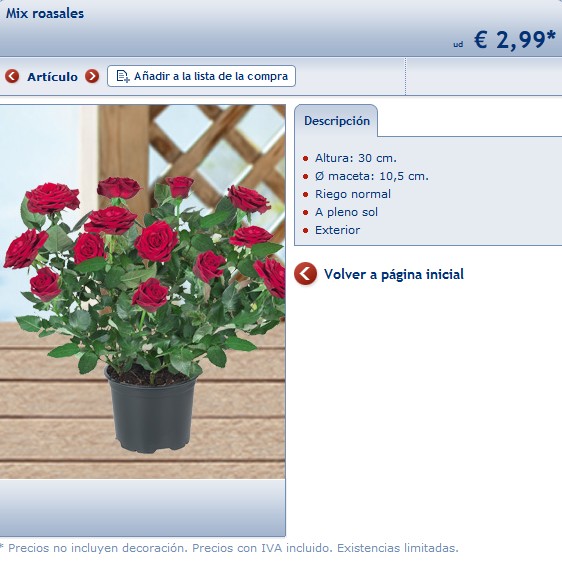
Task: Select the Exterior description item
Action: pyautogui.click(x=337, y=230)
